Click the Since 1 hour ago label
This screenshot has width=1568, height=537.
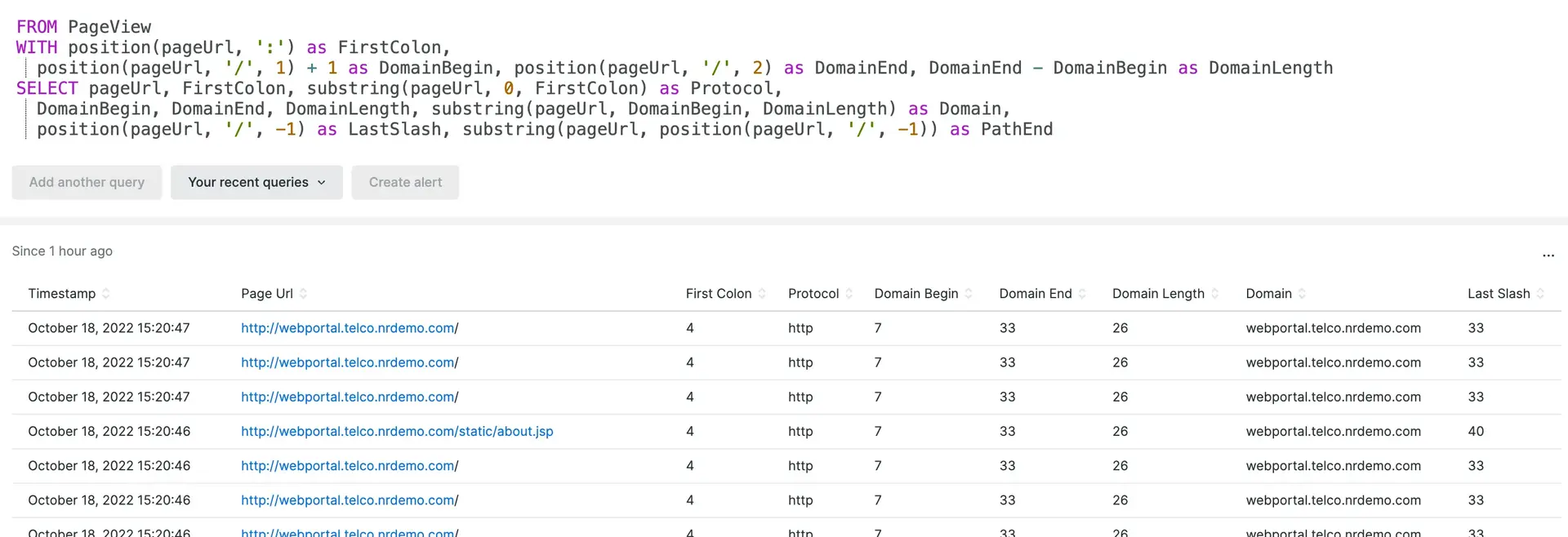pos(62,251)
